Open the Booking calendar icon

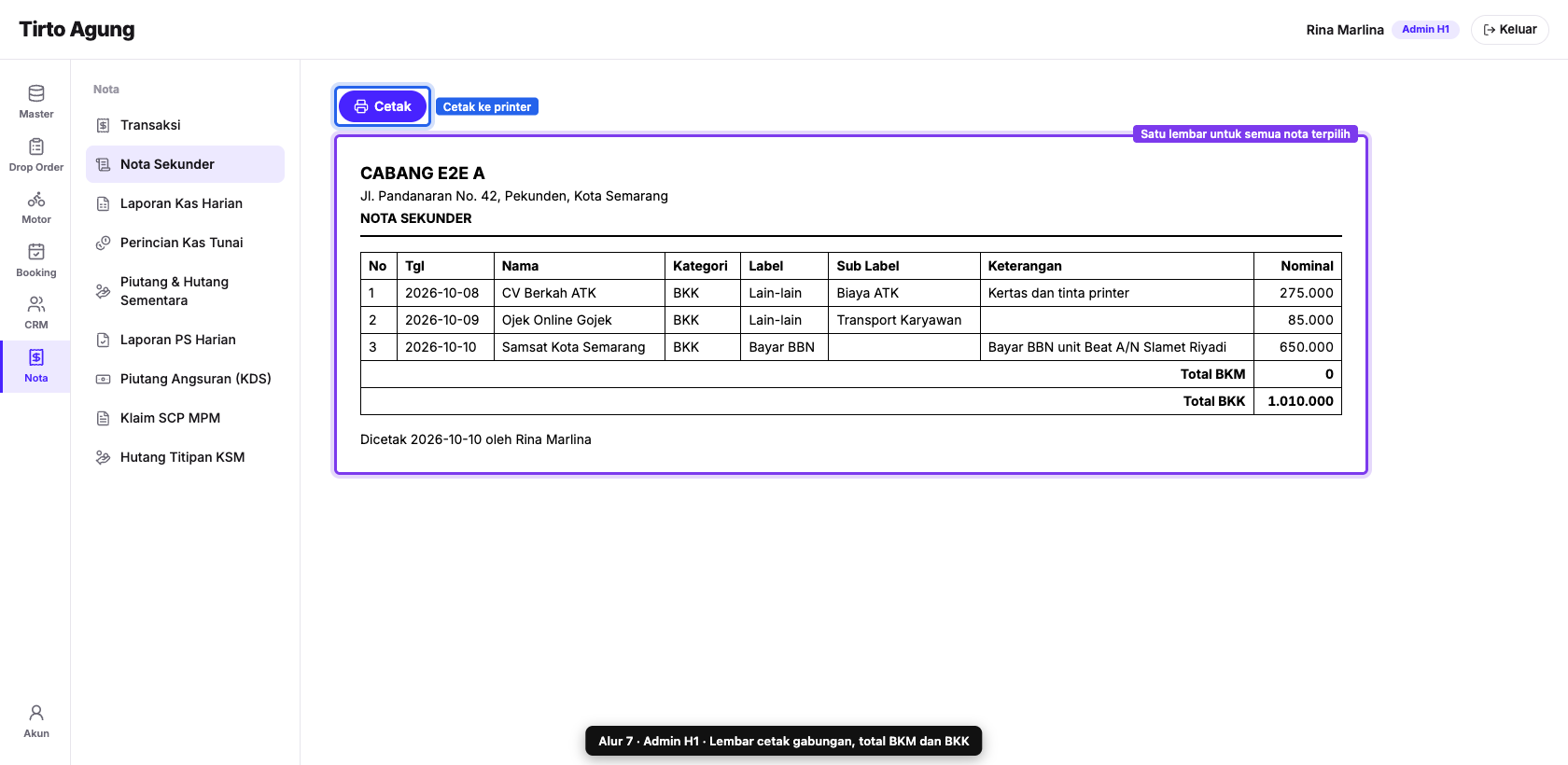coord(36,252)
